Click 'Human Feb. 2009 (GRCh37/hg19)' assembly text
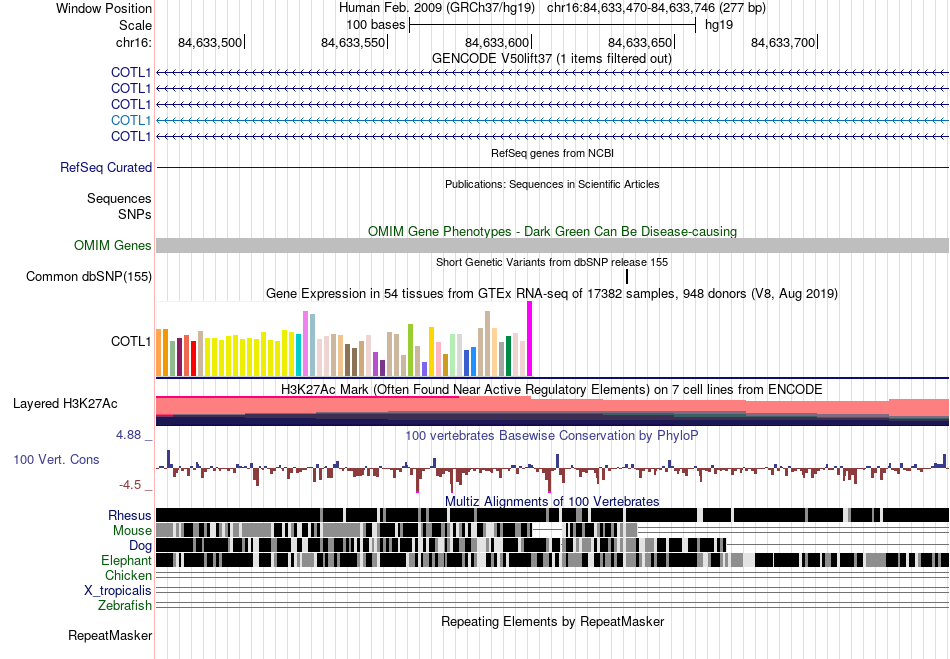Viewport: 950px width, 659px height. pos(437,8)
